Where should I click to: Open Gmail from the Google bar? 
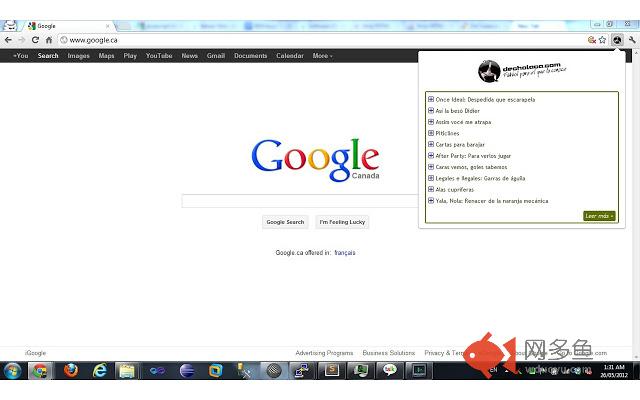(x=216, y=56)
